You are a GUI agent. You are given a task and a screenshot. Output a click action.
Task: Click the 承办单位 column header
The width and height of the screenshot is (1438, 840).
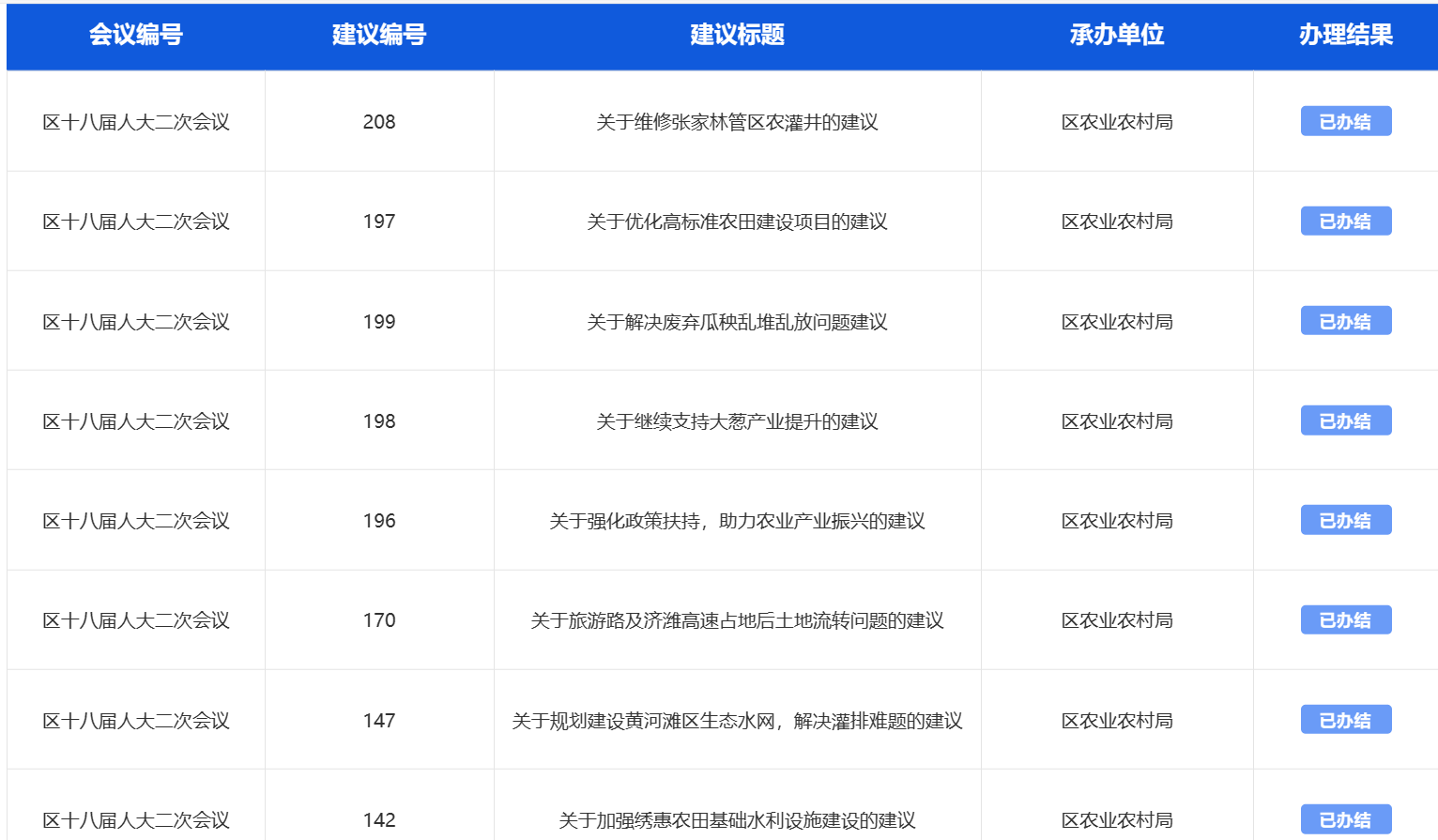click(1117, 35)
